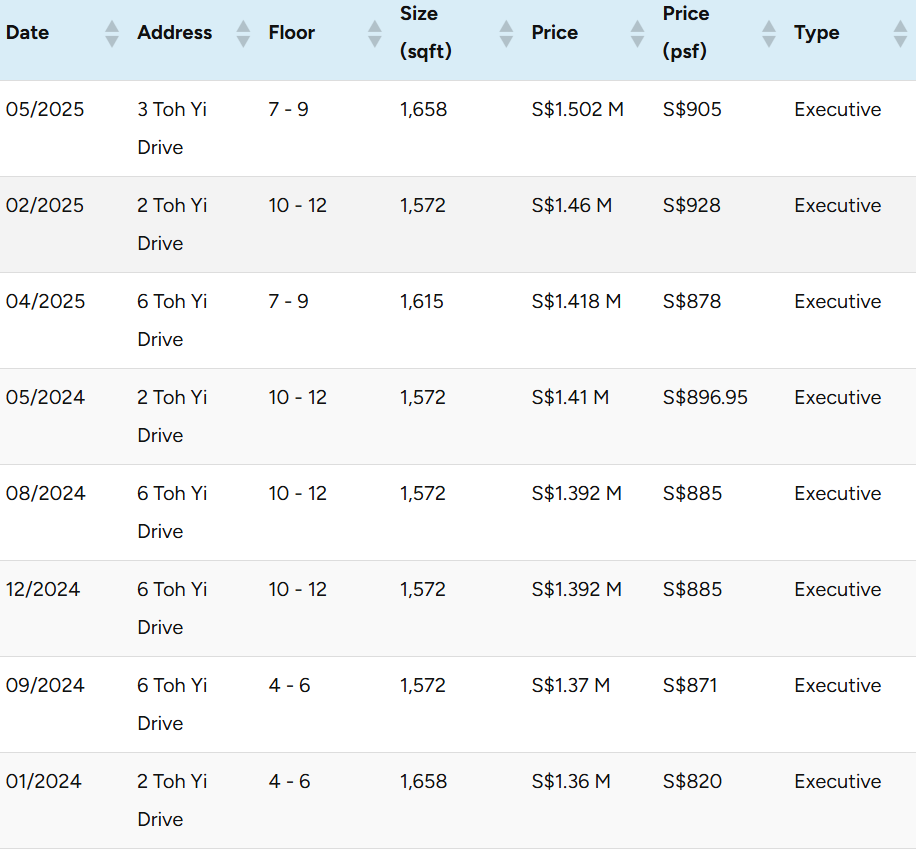The image size is (916, 849).
Task: Click sort arrows right of Price header
Action: 637,33
